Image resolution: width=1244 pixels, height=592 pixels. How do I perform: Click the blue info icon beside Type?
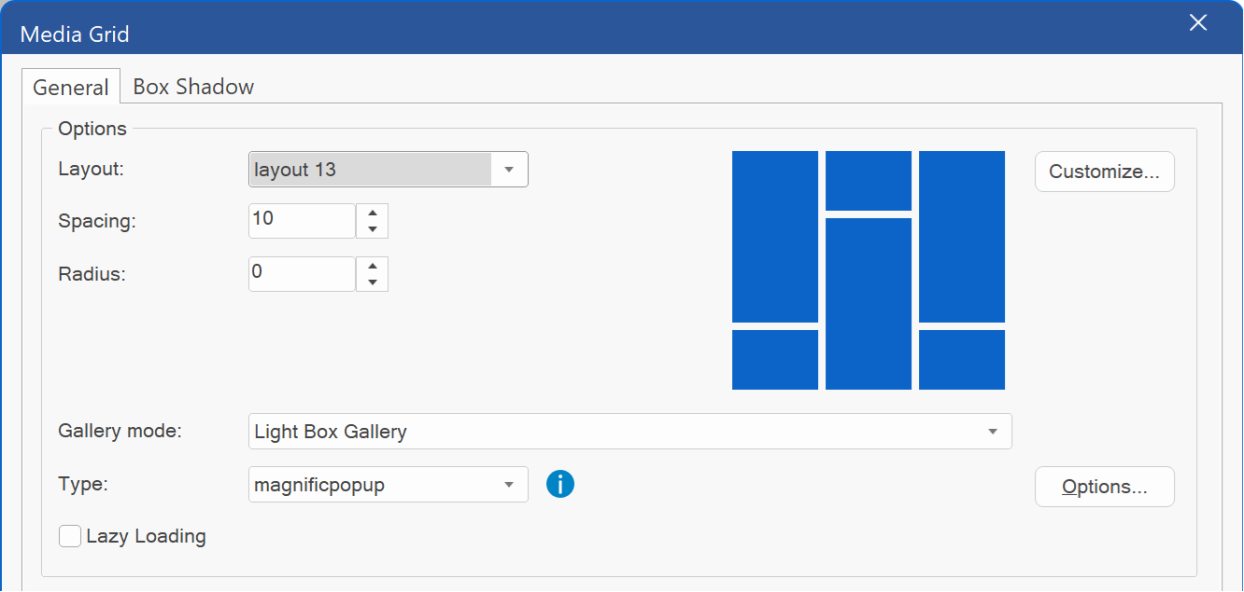(x=560, y=485)
